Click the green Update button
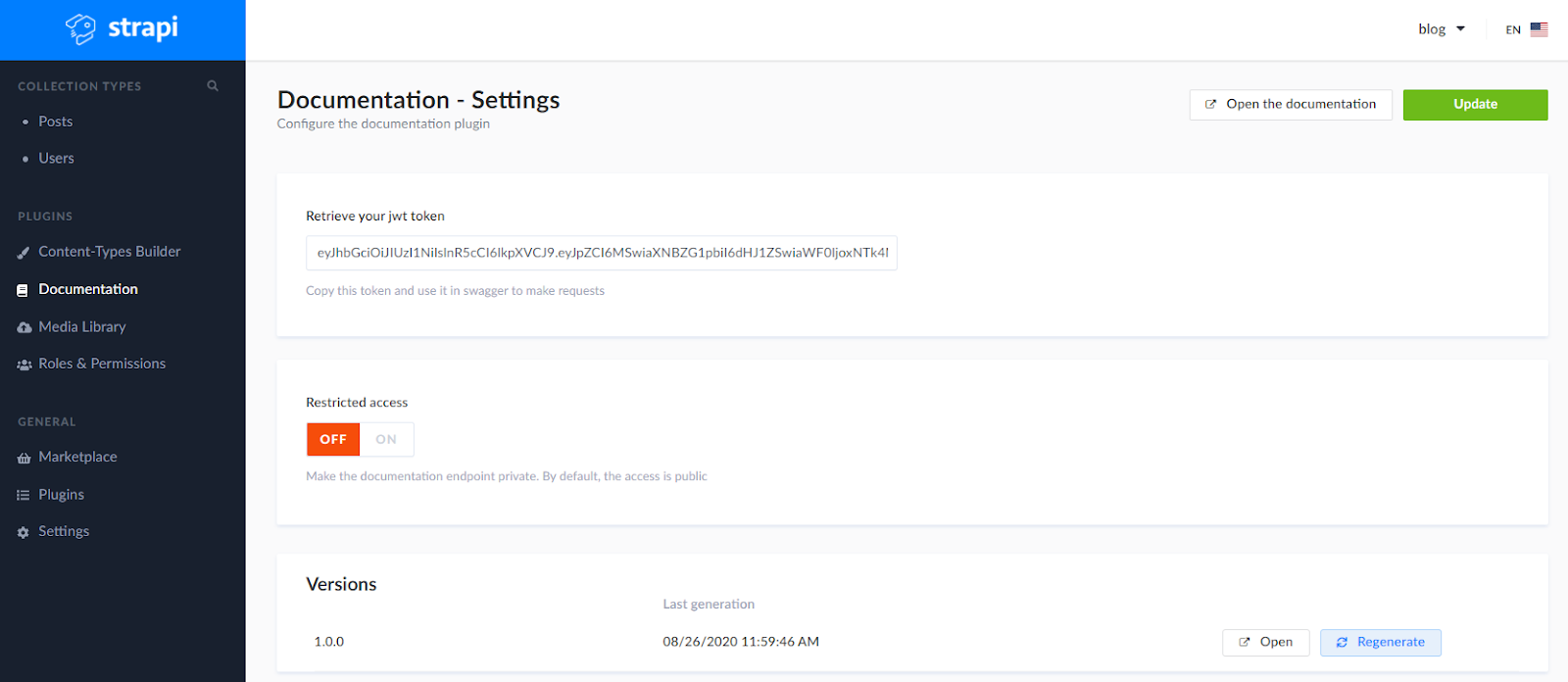 coord(1475,105)
